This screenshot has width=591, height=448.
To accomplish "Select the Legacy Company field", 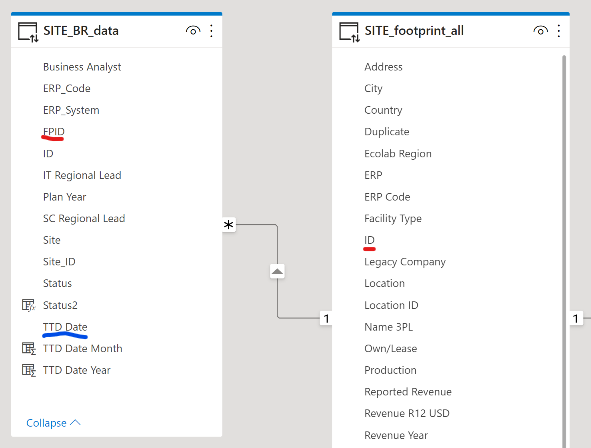I will point(405,262).
